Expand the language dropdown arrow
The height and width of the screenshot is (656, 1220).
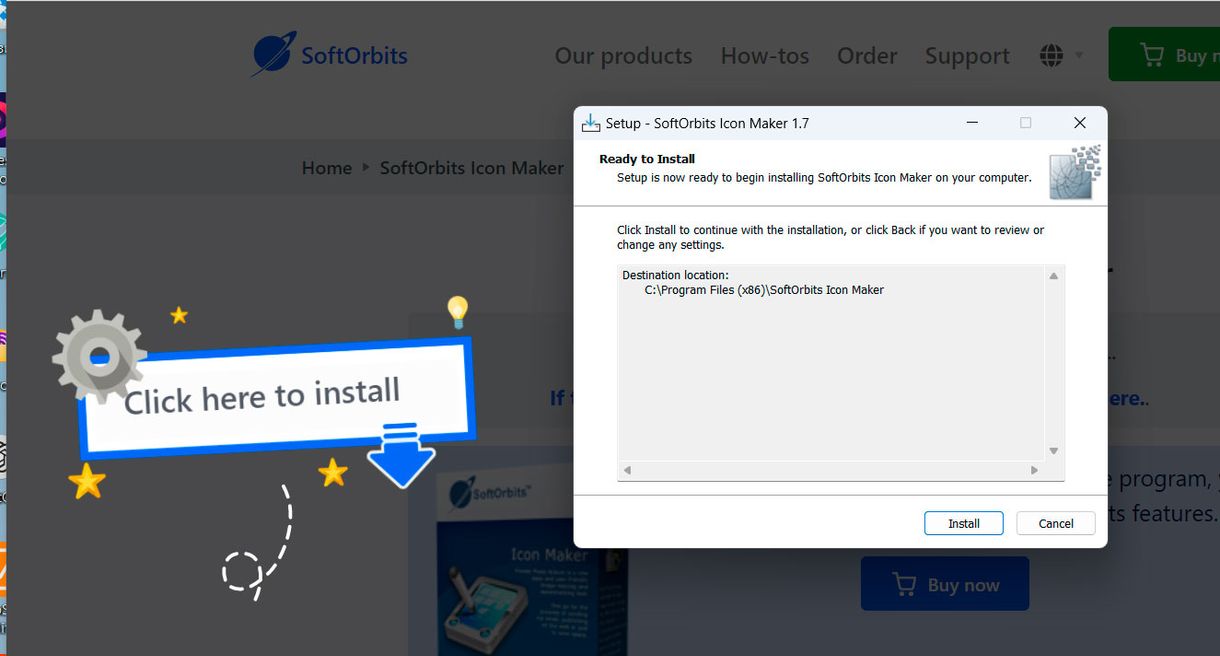tap(1079, 55)
